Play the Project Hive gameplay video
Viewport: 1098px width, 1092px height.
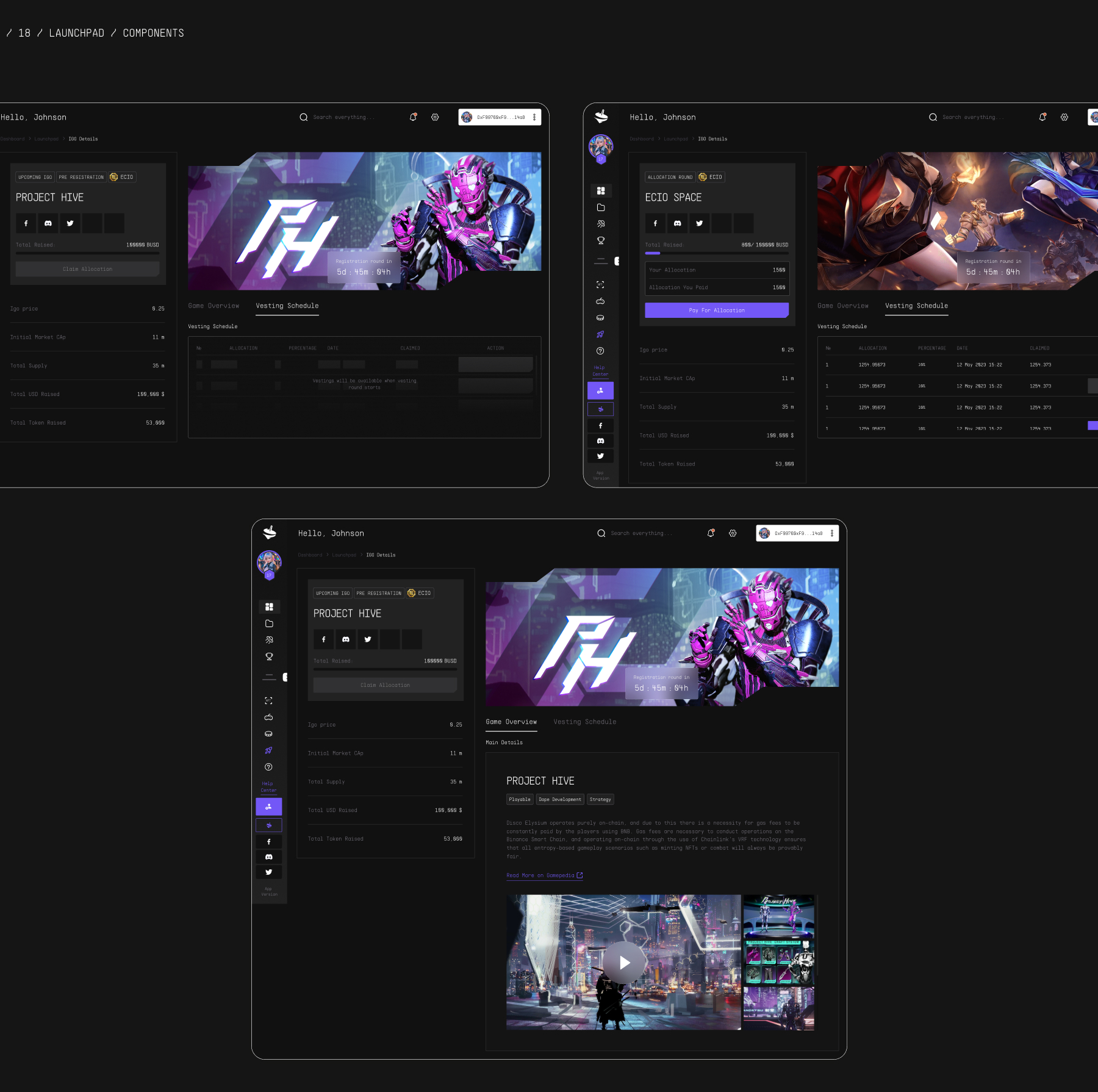point(623,963)
